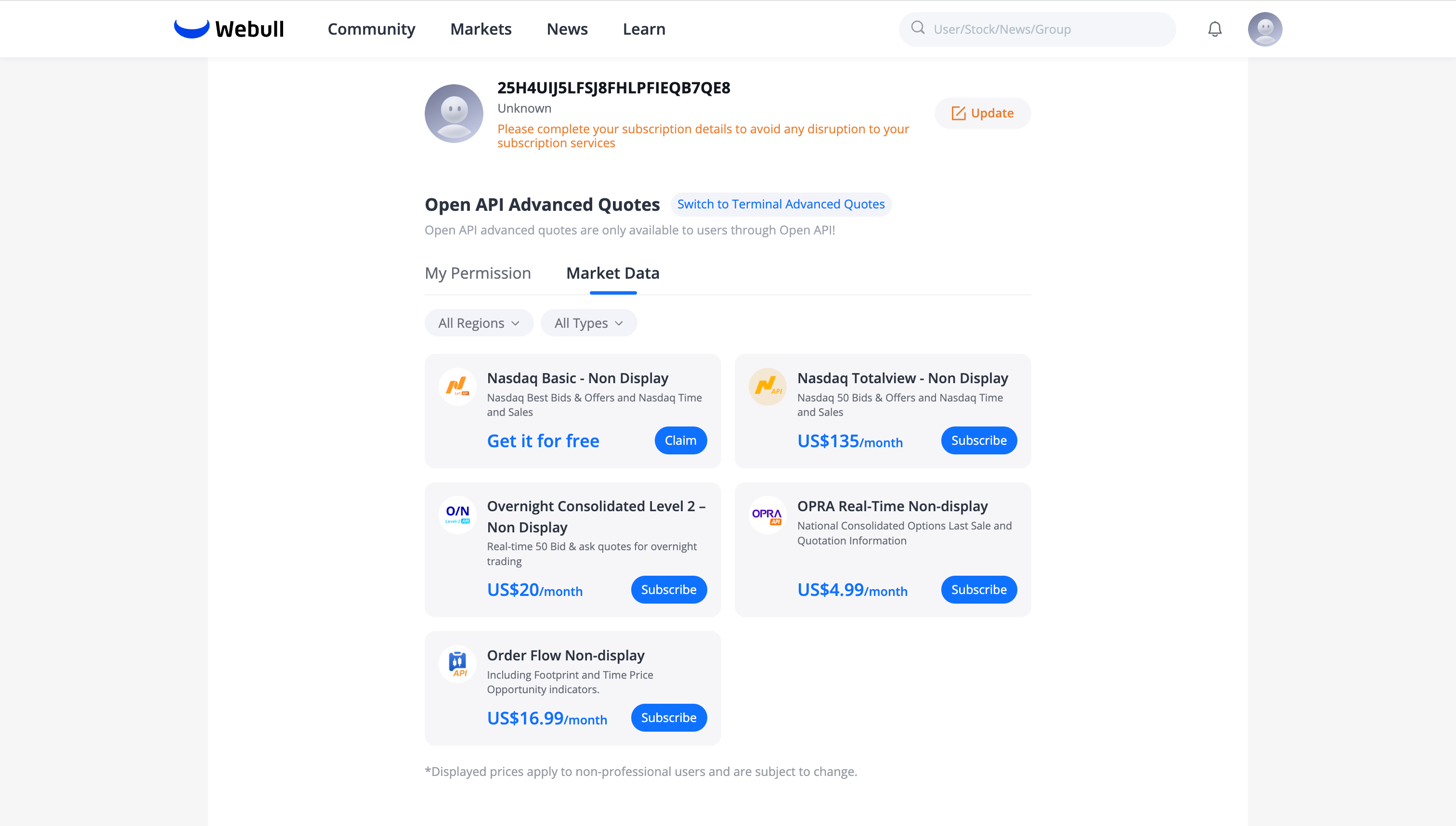The image size is (1456, 826).
Task: Click the account ID 25H4UIJ5LFSJ8FHLPFIEQB7QE8
Action: (x=613, y=88)
